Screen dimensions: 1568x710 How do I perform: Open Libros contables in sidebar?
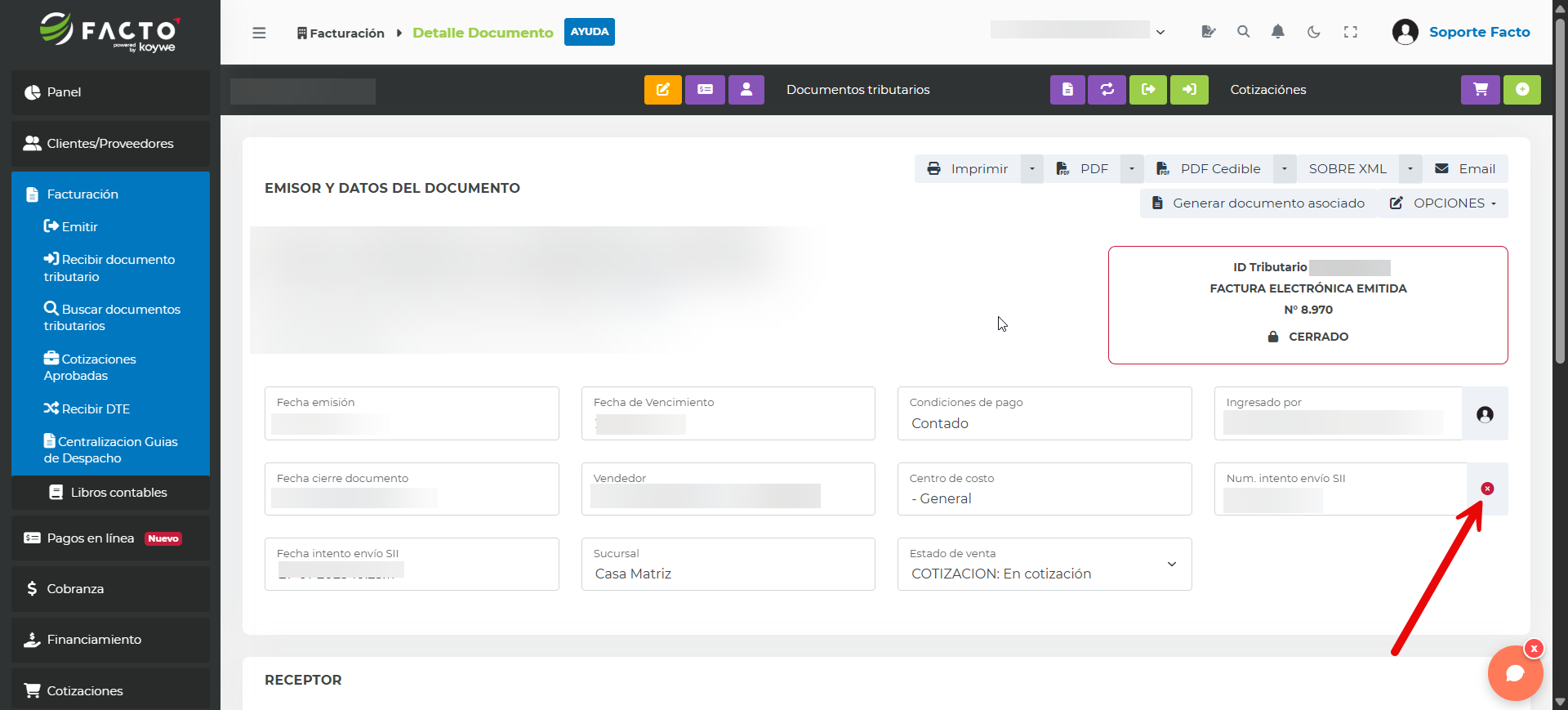click(110, 493)
